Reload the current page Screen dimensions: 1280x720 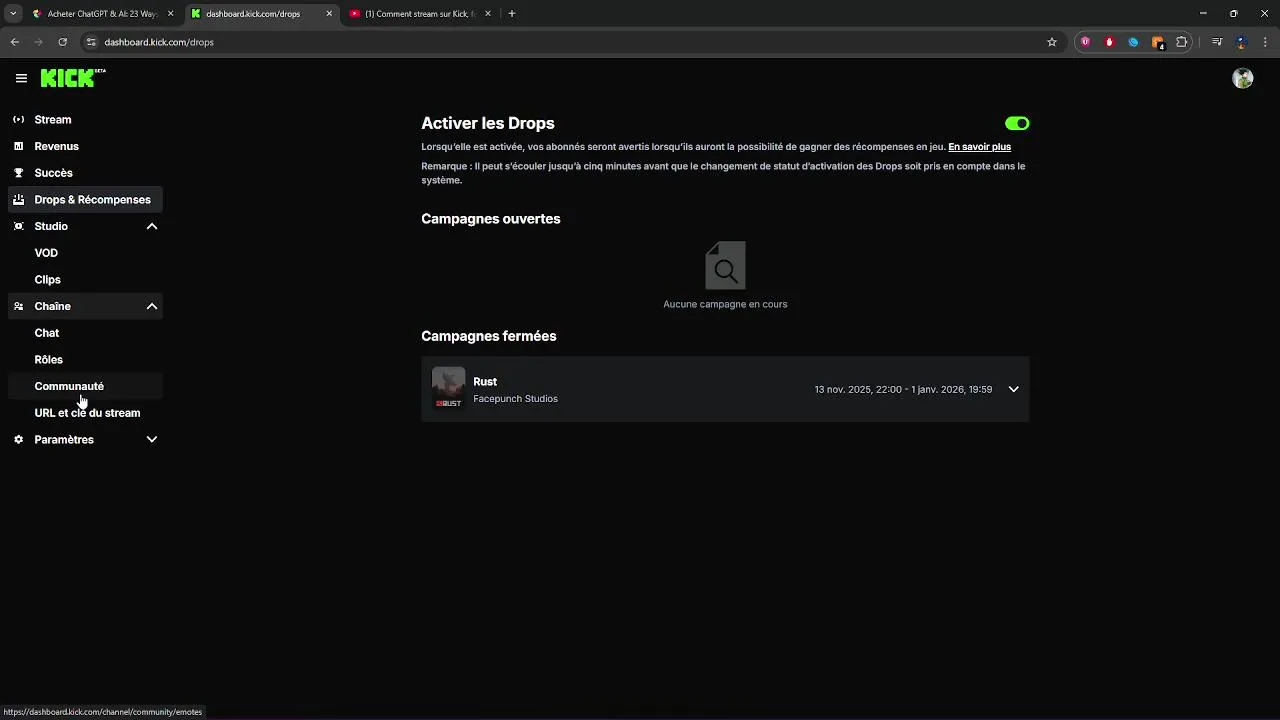[63, 42]
